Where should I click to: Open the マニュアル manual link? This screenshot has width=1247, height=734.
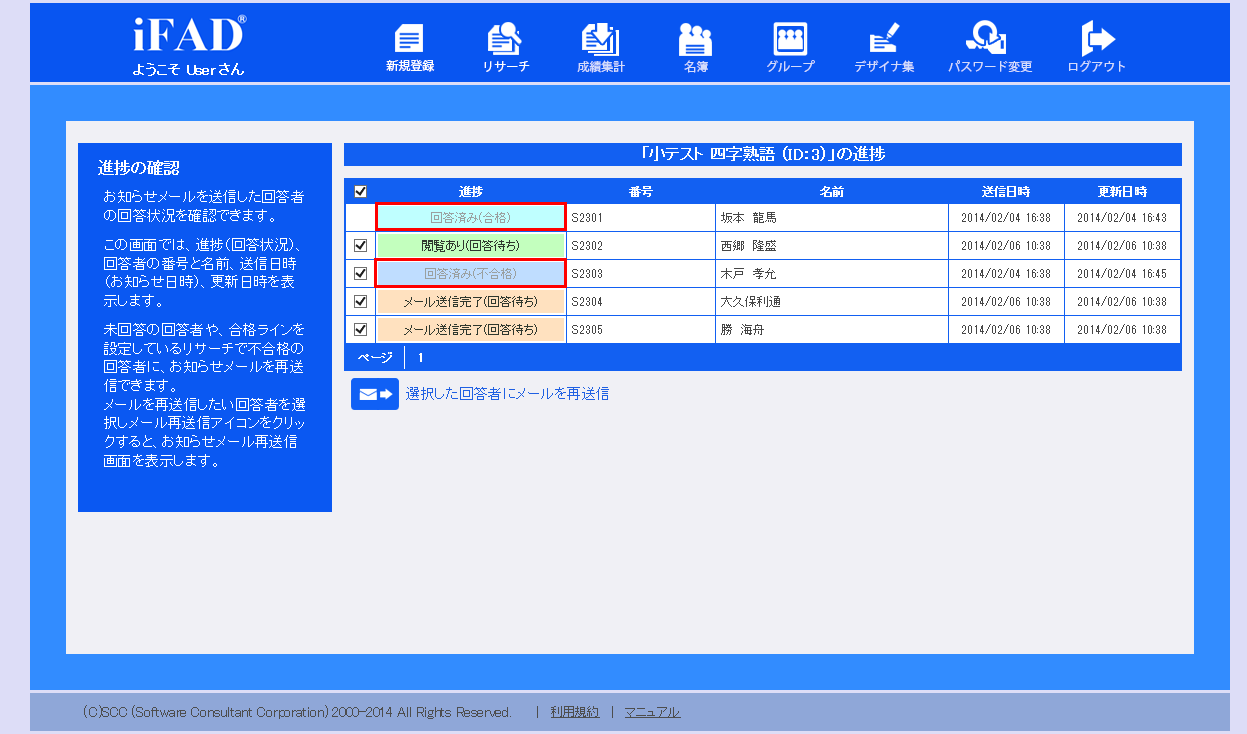tap(652, 712)
